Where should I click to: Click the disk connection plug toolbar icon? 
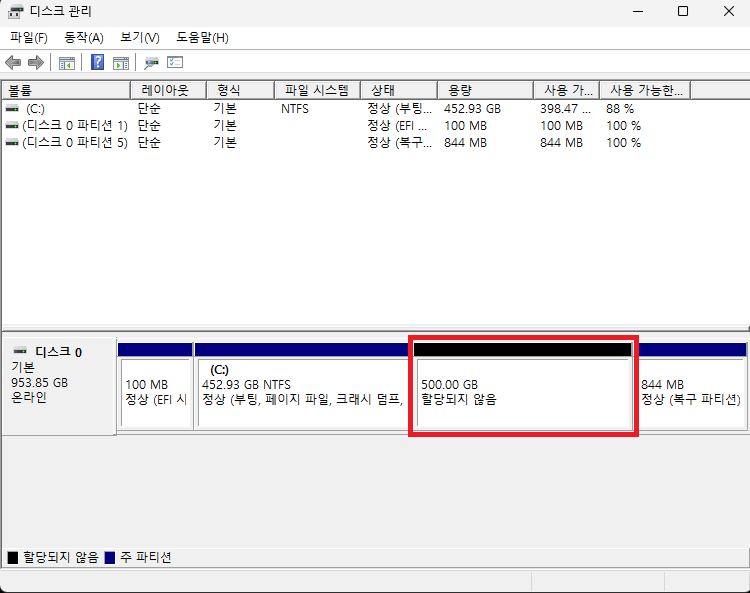coord(151,63)
